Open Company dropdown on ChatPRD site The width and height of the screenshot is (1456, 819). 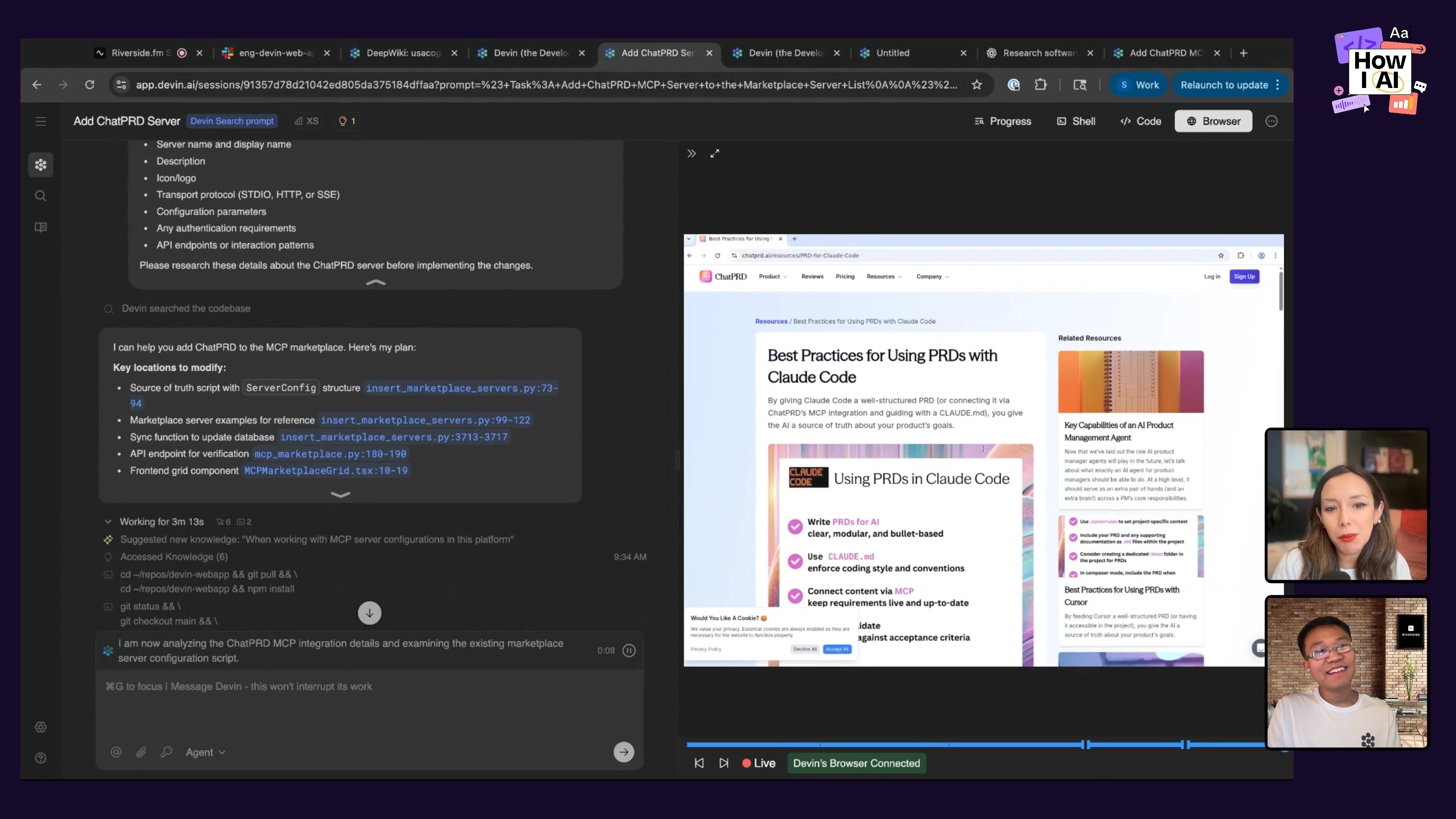933,276
